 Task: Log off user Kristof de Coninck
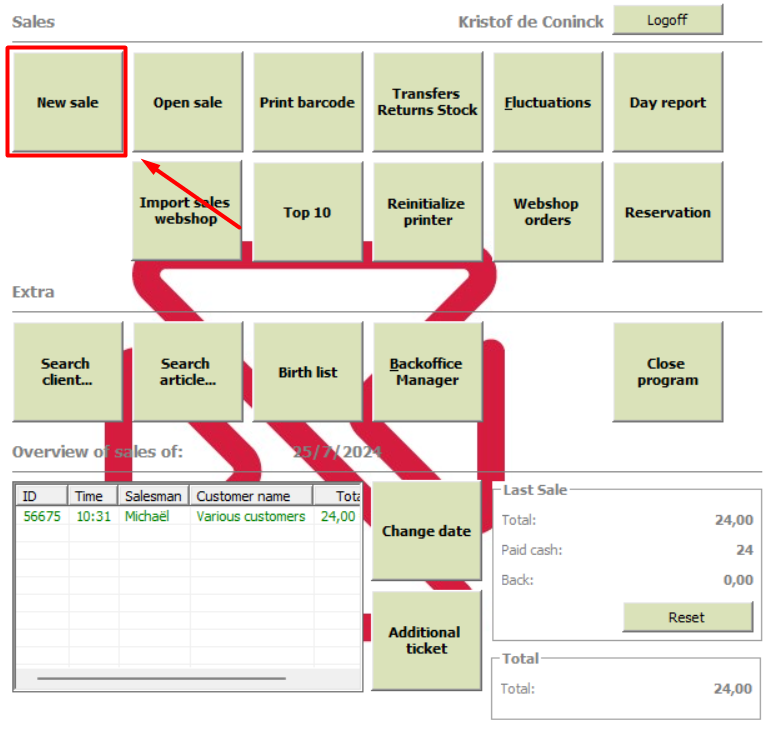[x=668, y=20]
